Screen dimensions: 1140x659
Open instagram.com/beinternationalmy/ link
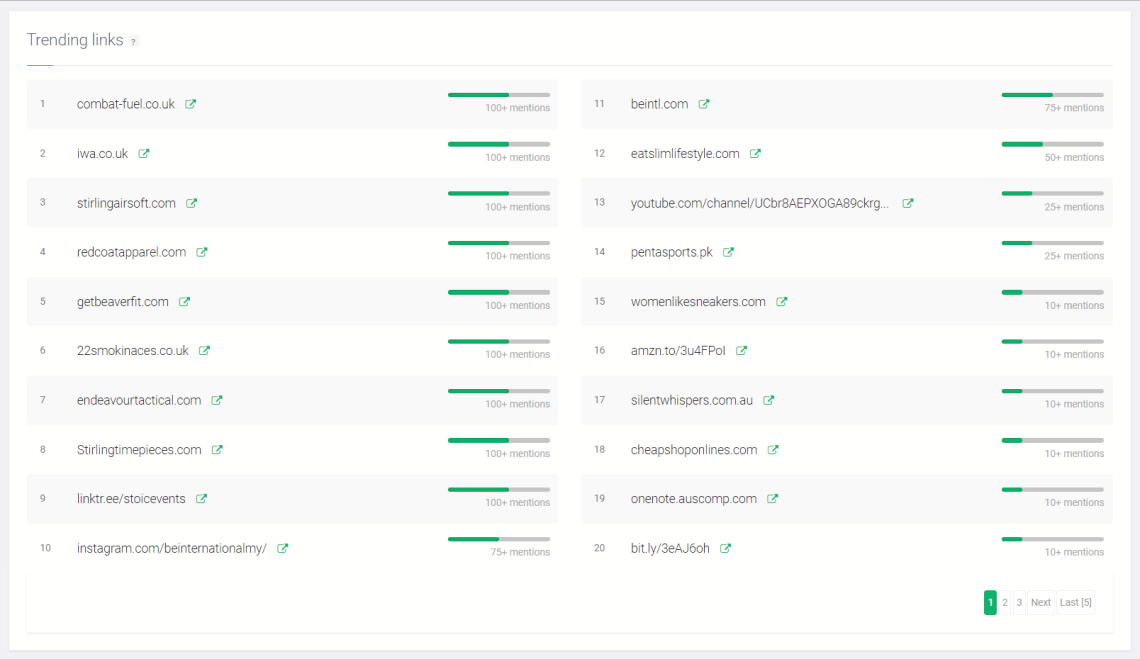[172, 548]
